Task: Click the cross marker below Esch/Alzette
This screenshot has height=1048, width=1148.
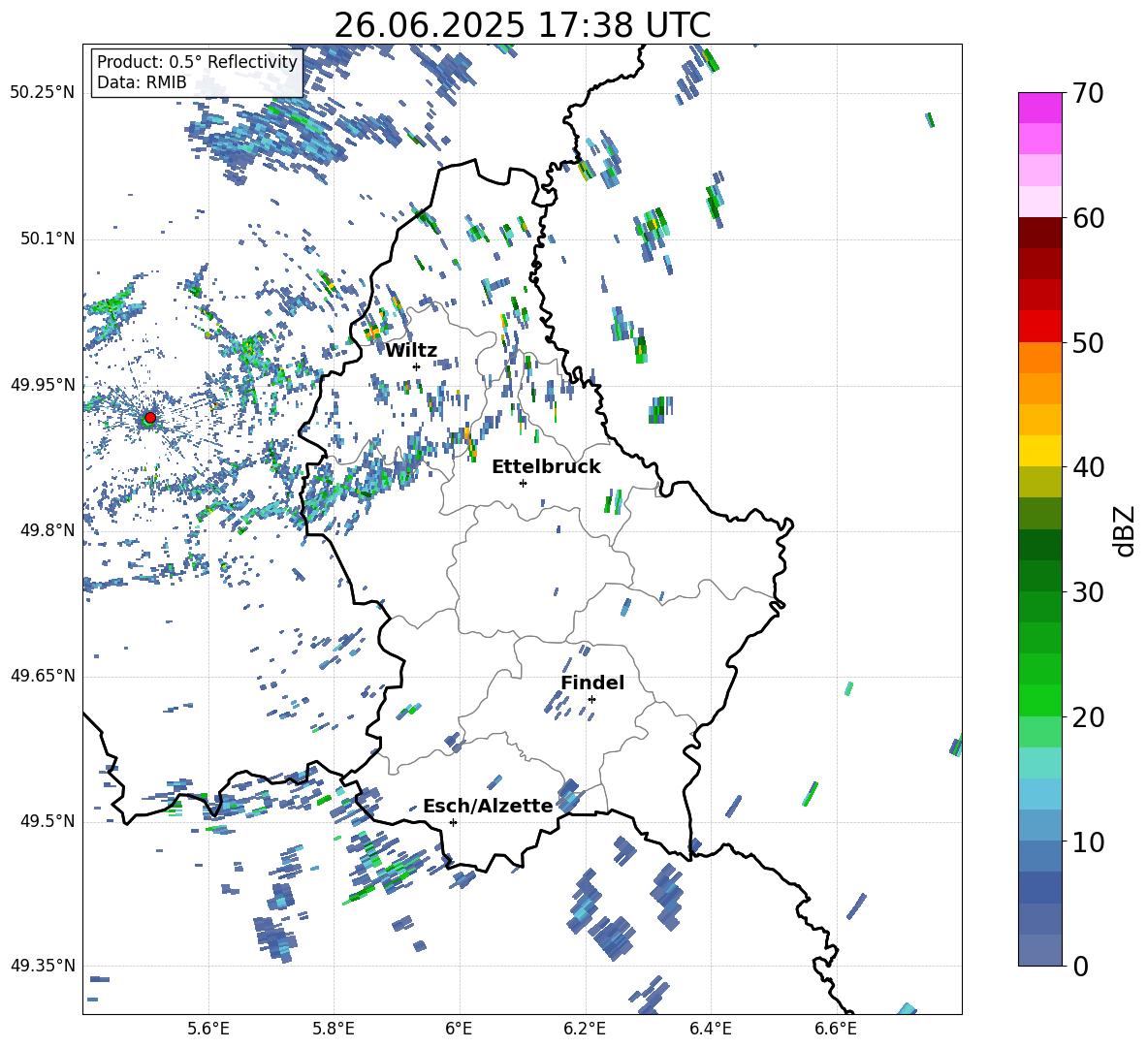Action: [453, 822]
